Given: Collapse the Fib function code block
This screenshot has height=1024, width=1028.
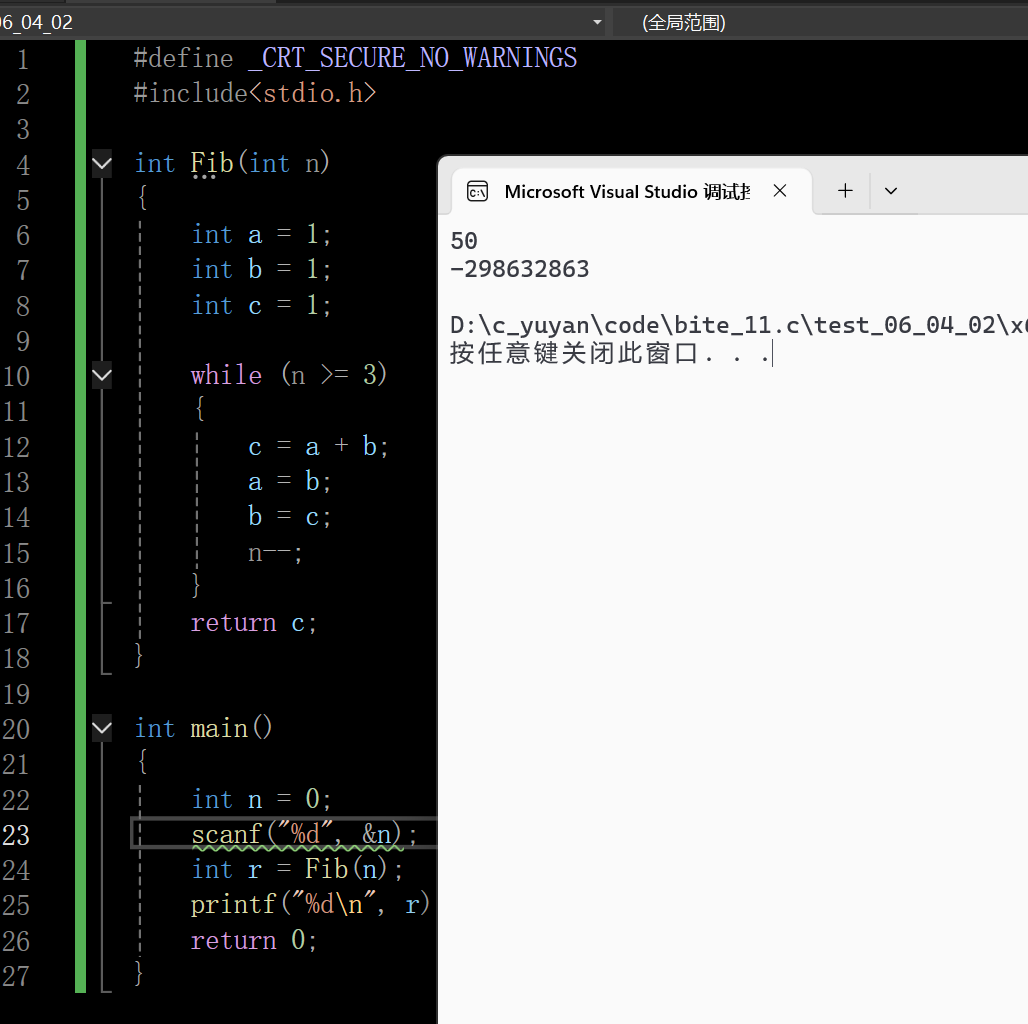Looking at the screenshot, I should pos(102,163).
